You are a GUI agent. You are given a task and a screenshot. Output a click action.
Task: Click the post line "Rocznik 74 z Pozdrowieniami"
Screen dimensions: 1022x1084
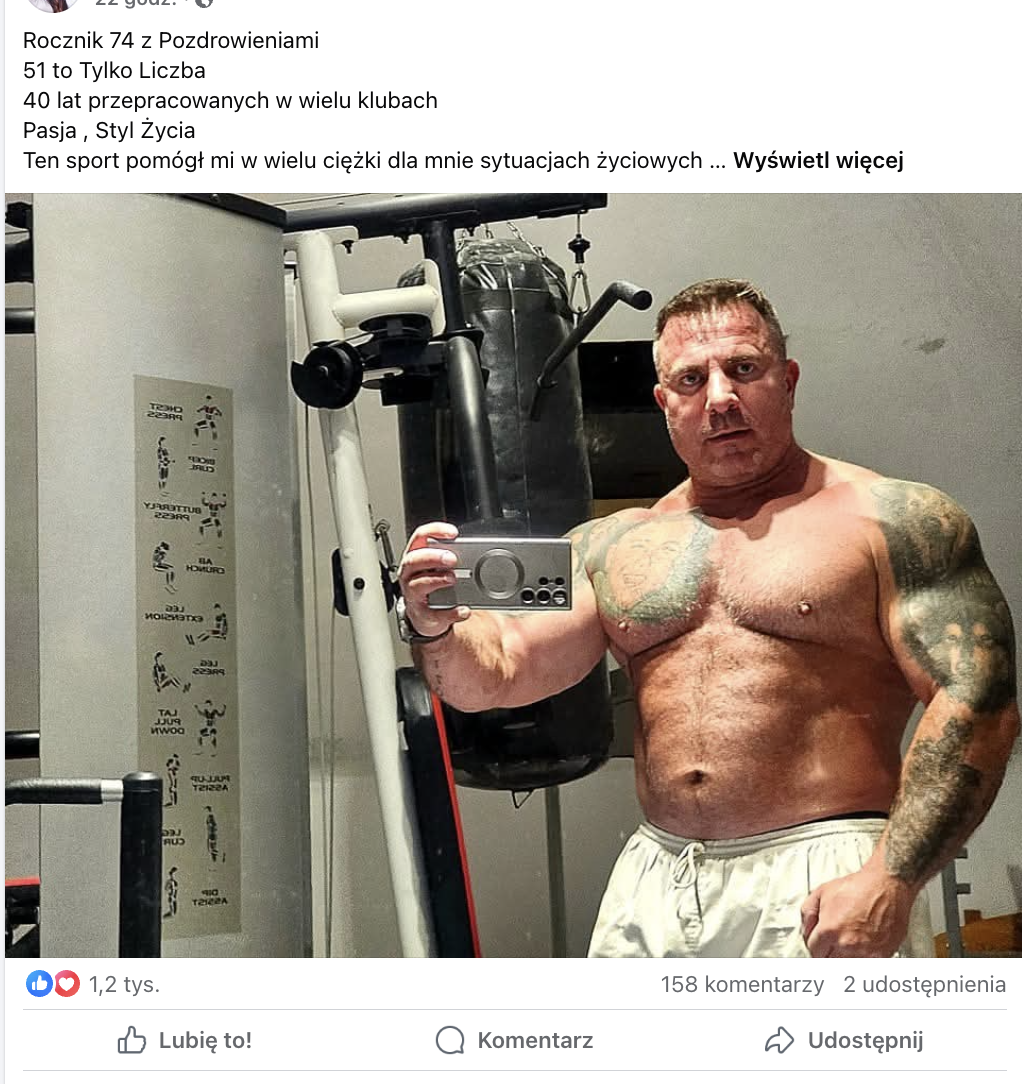pyautogui.click(x=171, y=41)
